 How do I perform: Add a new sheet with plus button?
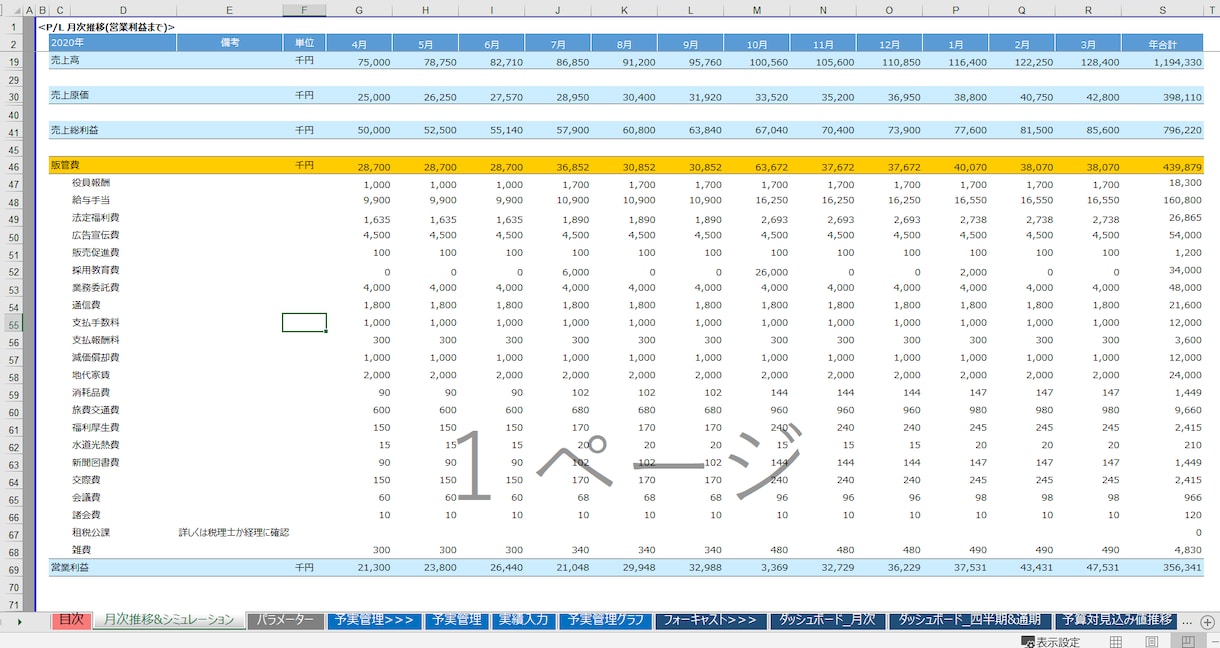pyautogui.click(x=1207, y=621)
